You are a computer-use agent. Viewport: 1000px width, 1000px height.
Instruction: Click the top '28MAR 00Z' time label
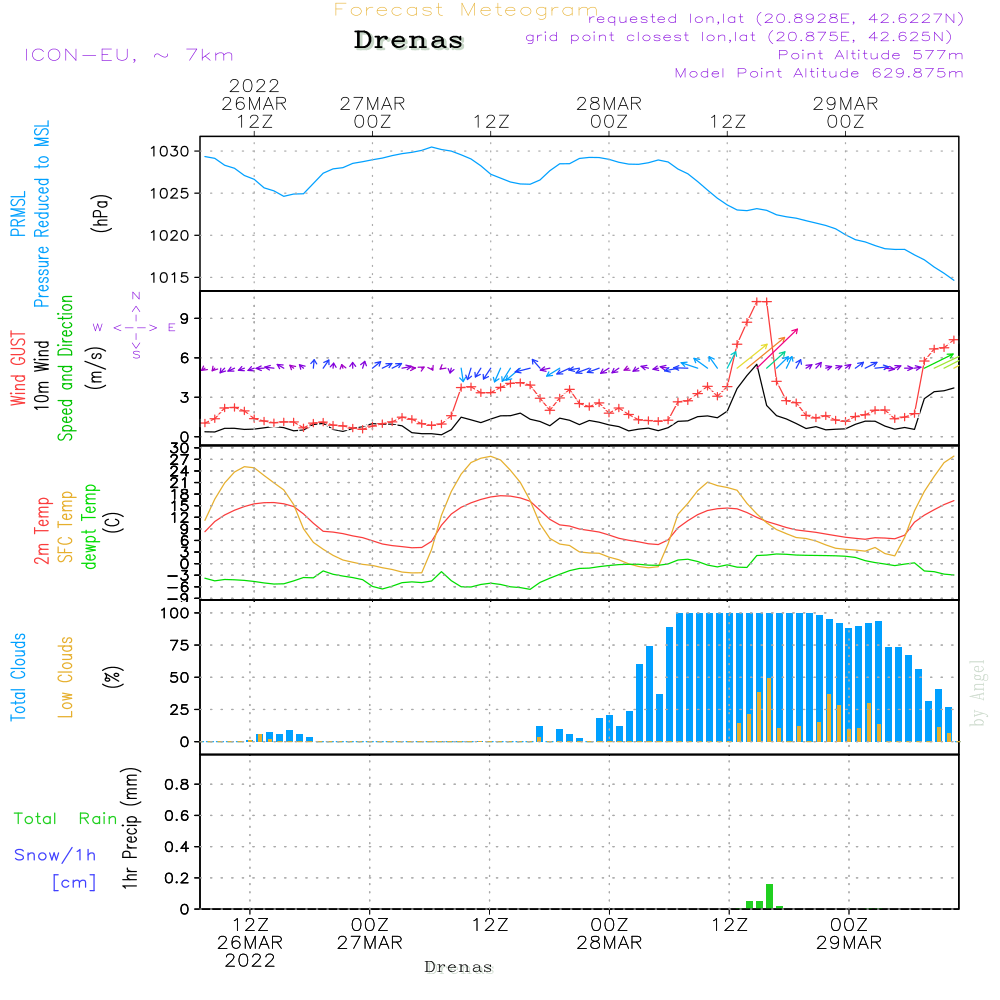609,112
